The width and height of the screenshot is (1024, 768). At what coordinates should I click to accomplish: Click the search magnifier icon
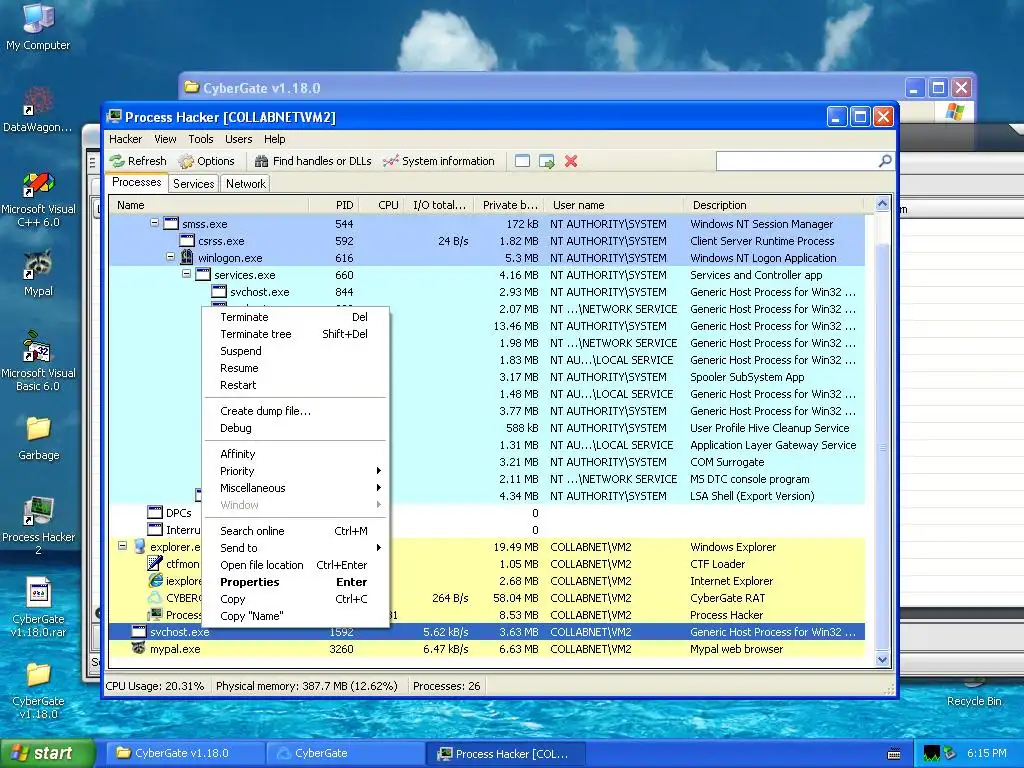885,161
